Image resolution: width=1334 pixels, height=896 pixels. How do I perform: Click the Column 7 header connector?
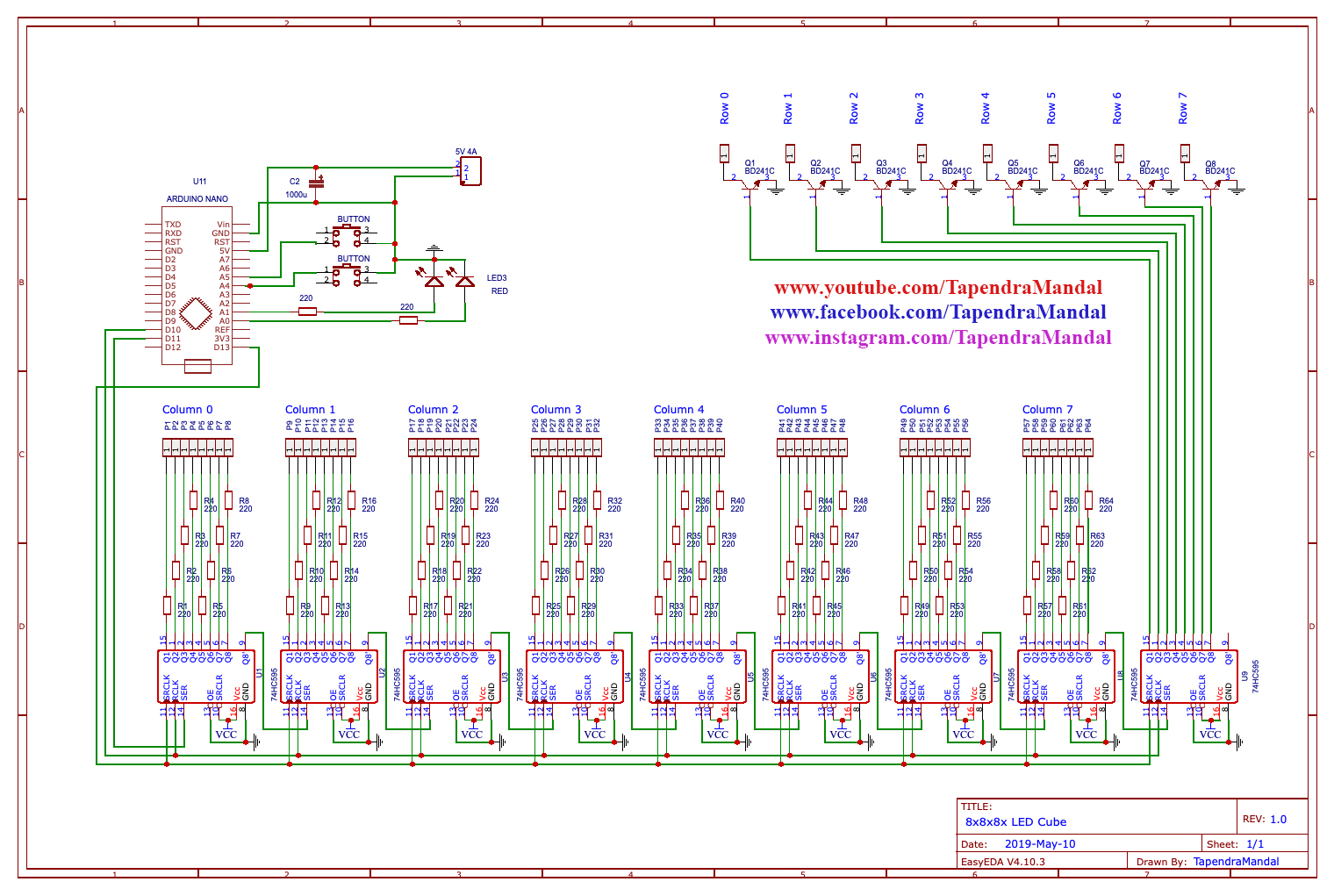tap(1057, 448)
